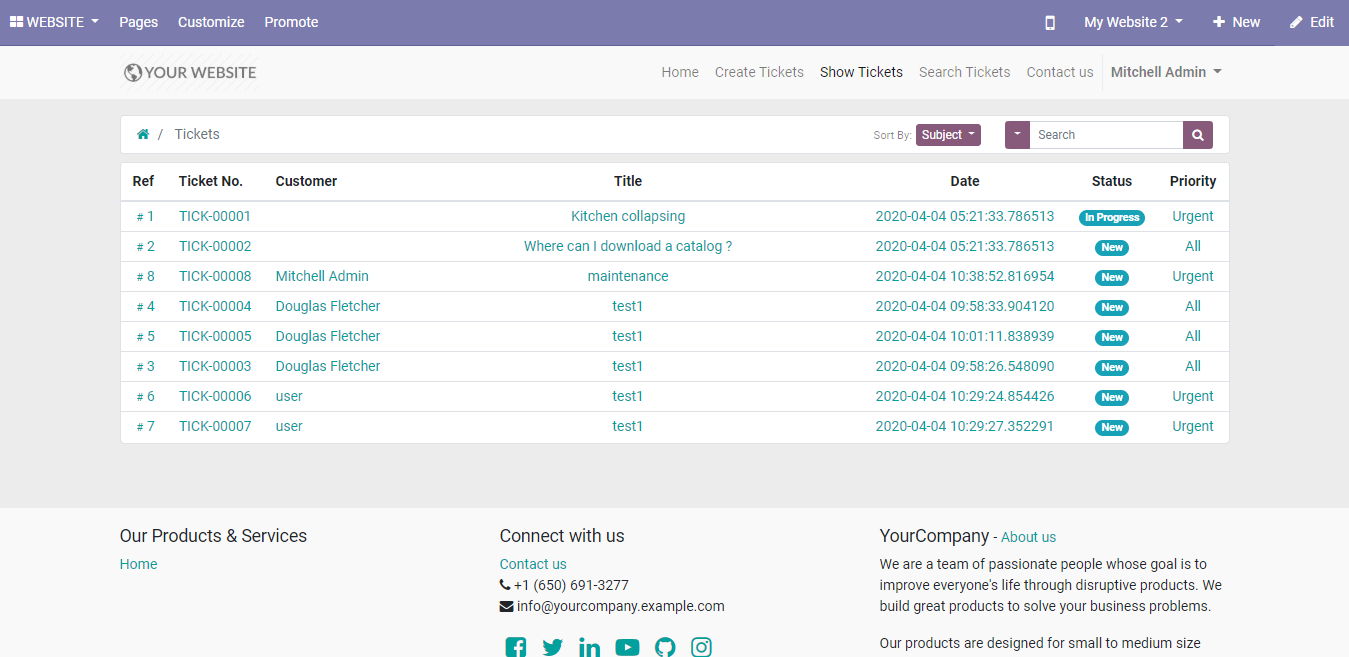Open the WEBSITE apps menu

point(54,22)
